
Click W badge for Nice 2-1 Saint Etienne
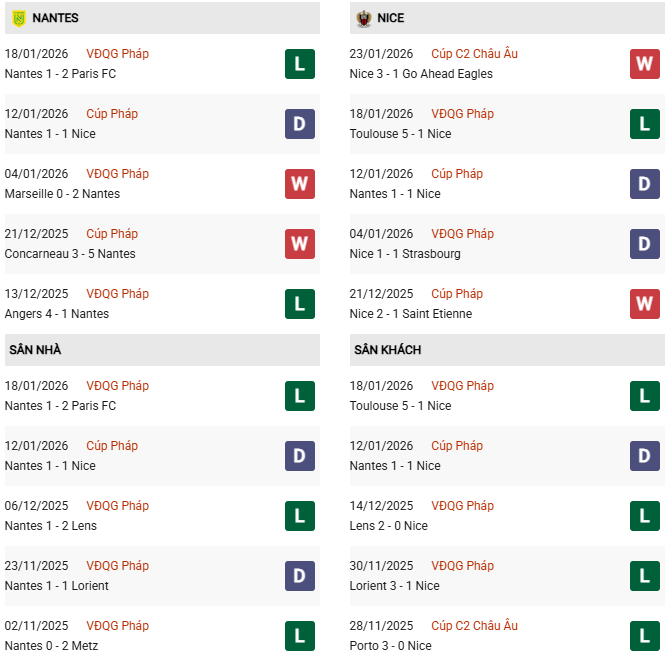pyautogui.click(x=645, y=304)
